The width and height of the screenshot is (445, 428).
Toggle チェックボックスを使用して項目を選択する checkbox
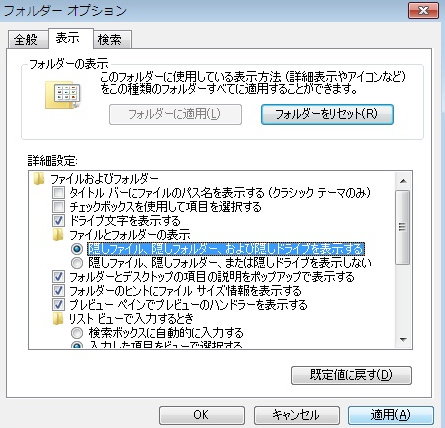click(x=58, y=207)
